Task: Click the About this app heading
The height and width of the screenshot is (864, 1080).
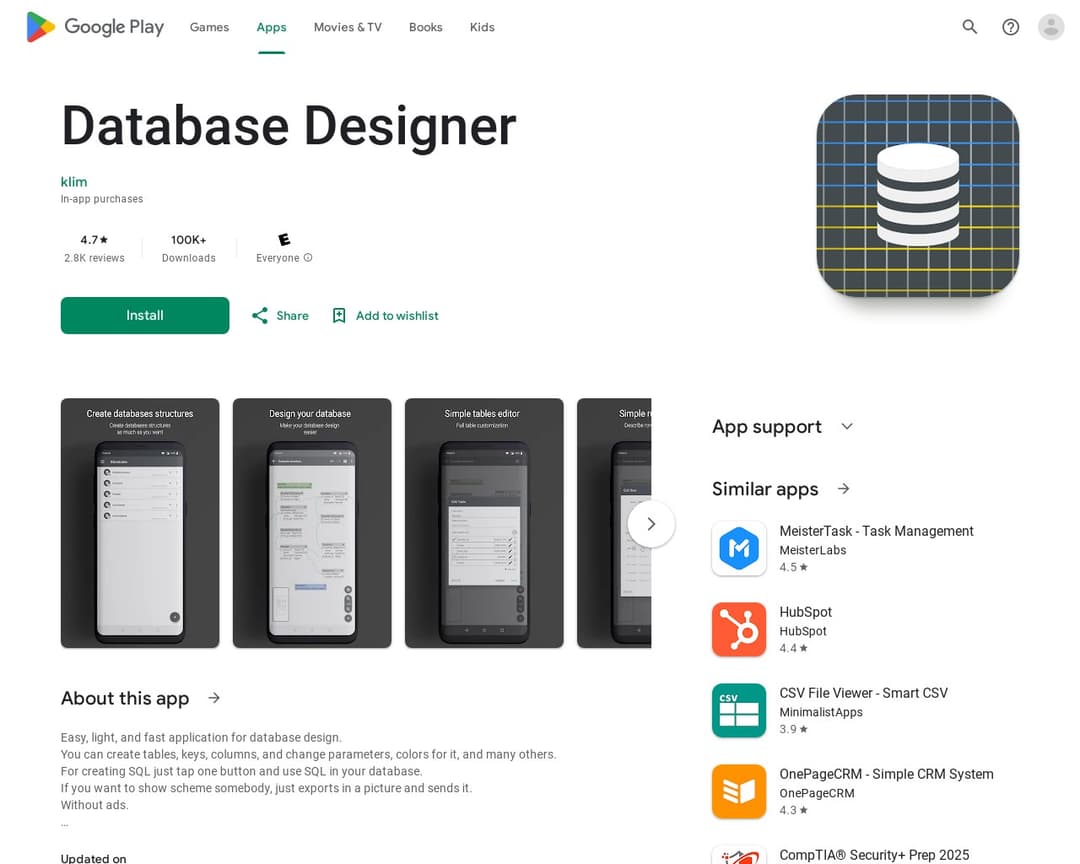Action: coord(125,698)
